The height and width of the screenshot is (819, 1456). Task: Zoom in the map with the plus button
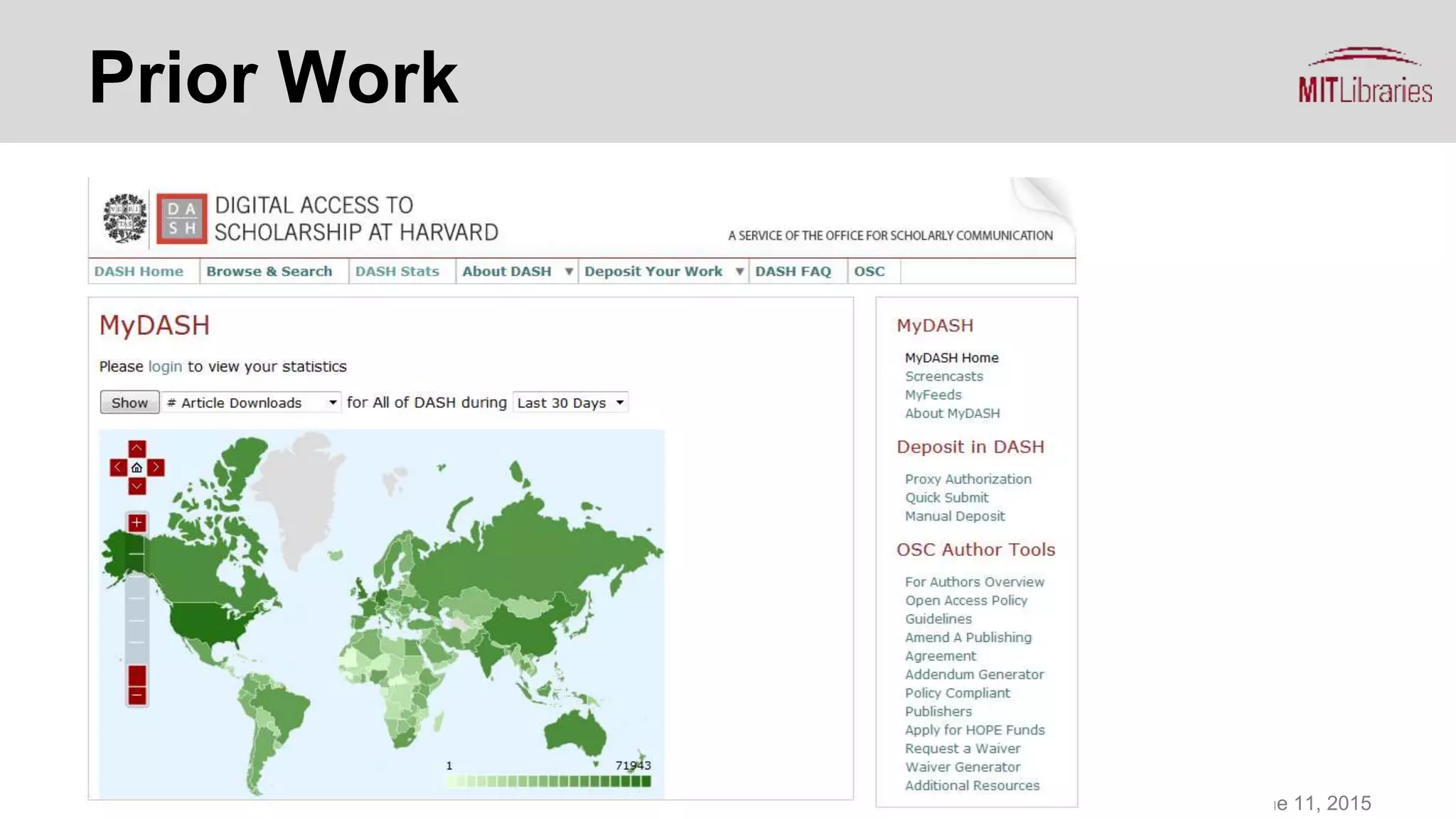point(136,523)
